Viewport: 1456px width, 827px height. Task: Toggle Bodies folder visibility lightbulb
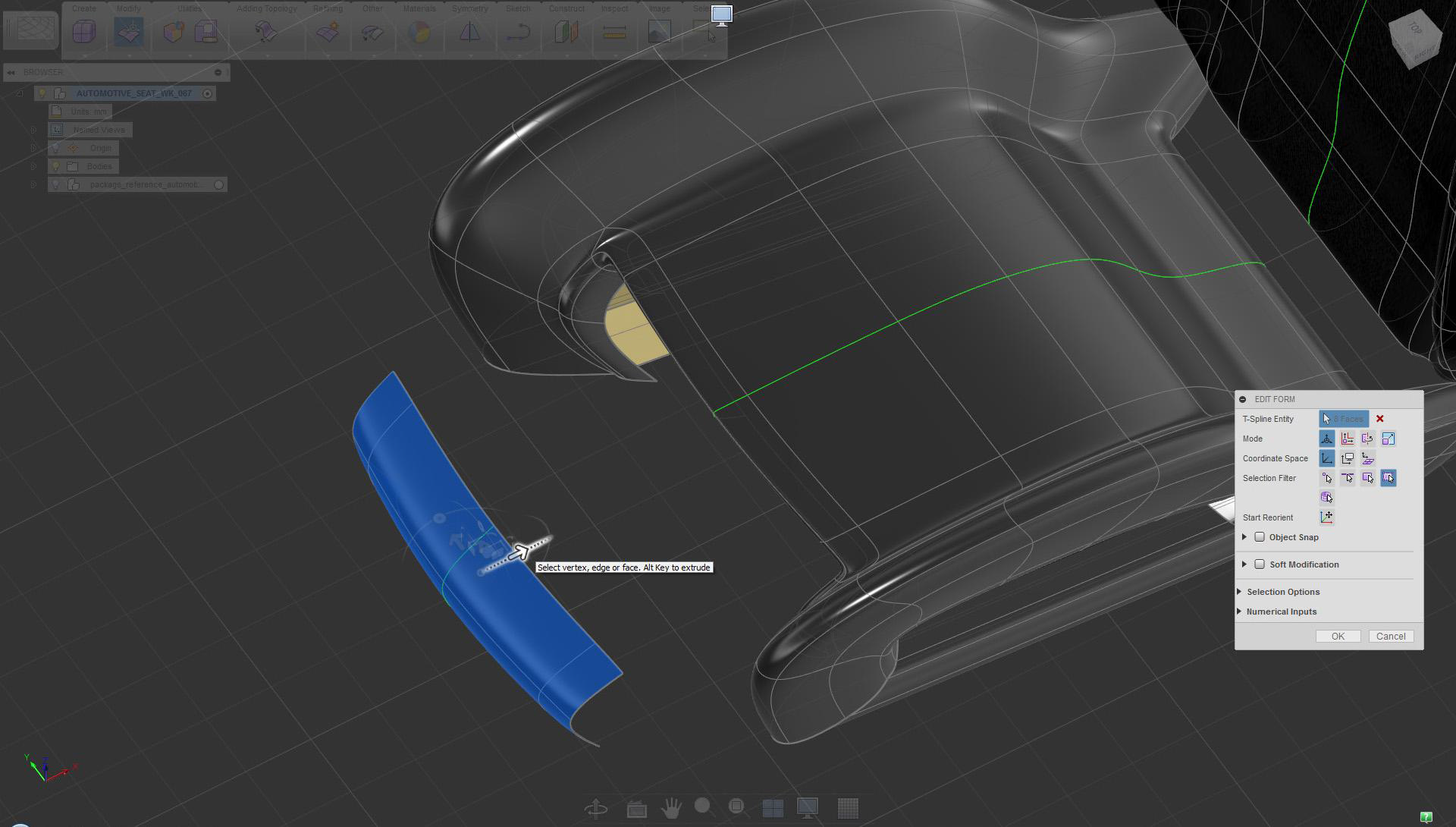(55, 166)
